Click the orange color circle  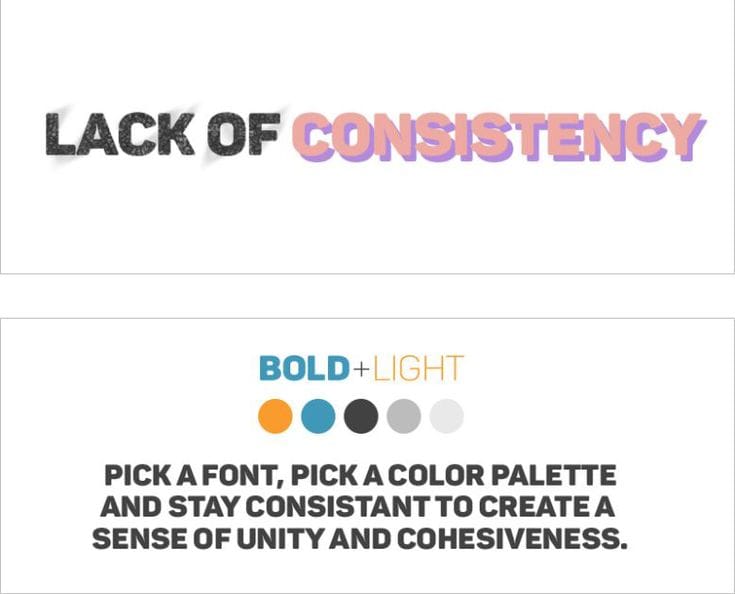275,416
